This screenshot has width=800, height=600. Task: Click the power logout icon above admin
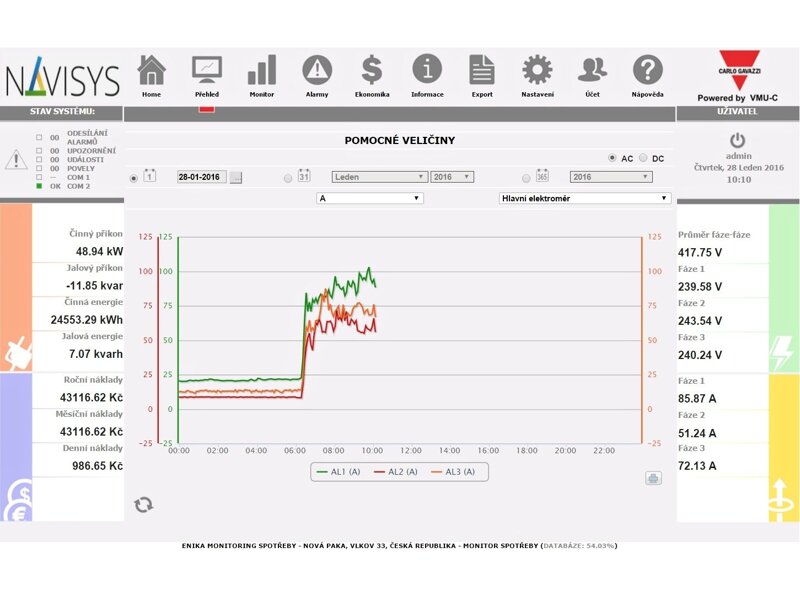pos(738,141)
